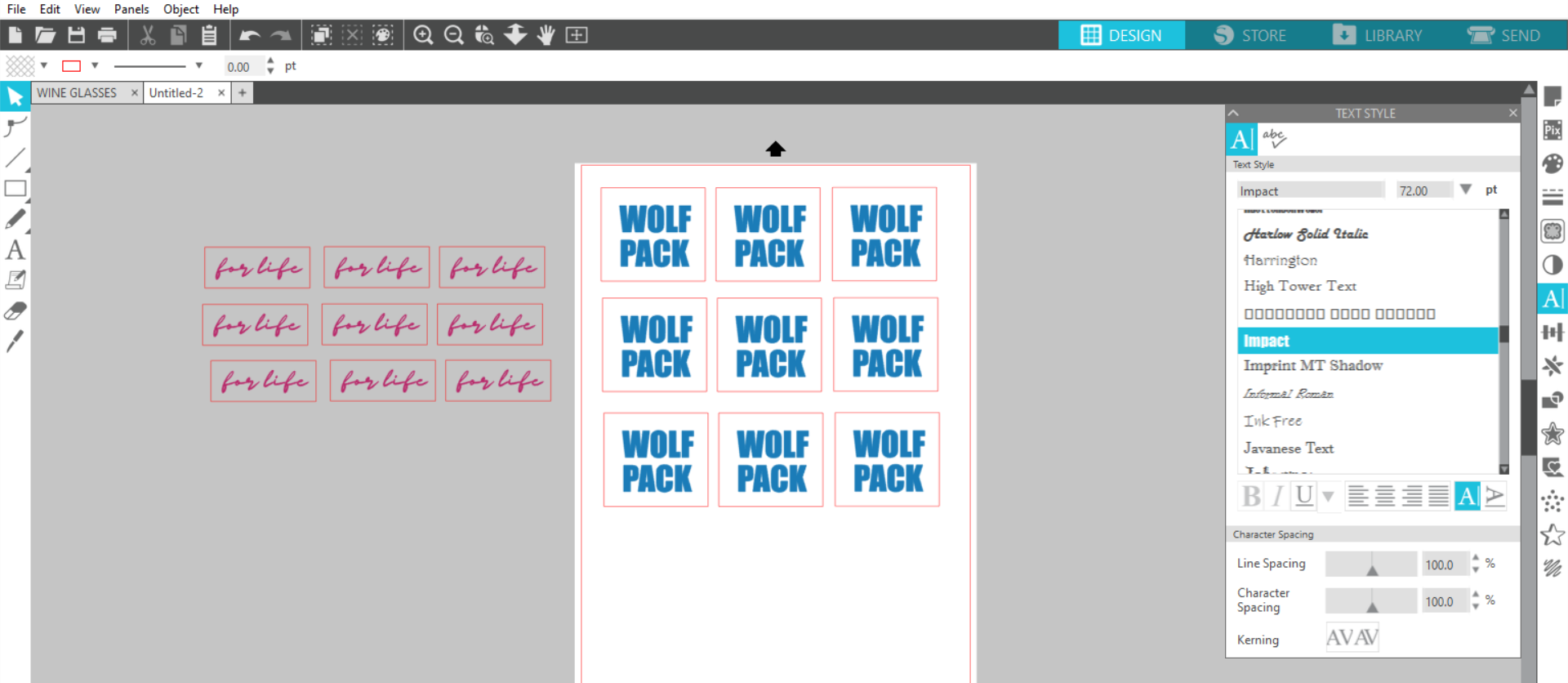Open the Text Style panel from sidebar
The image size is (1568, 683).
[x=1552, y=299]
